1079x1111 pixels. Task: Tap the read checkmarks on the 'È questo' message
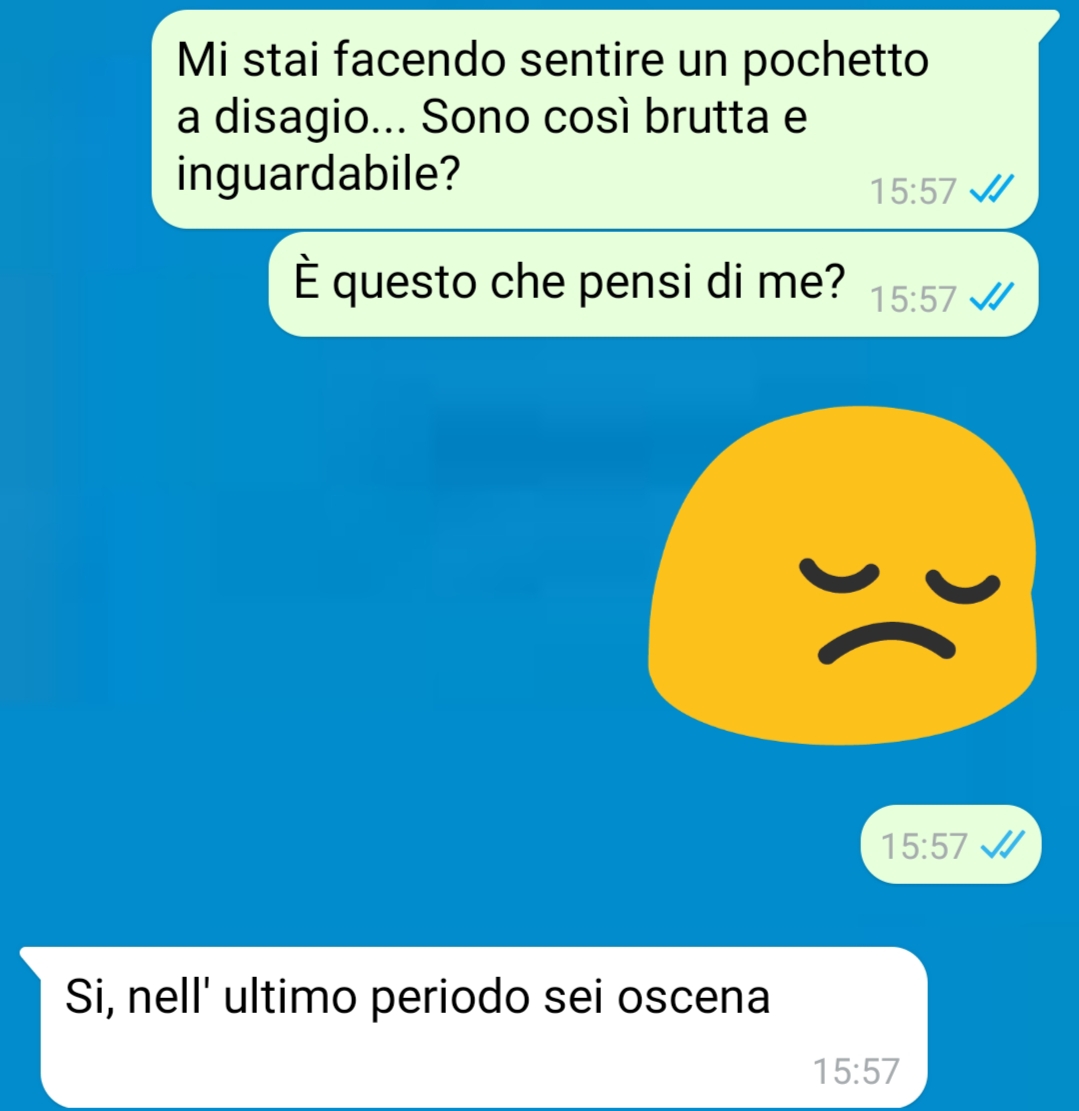point(992,297)
